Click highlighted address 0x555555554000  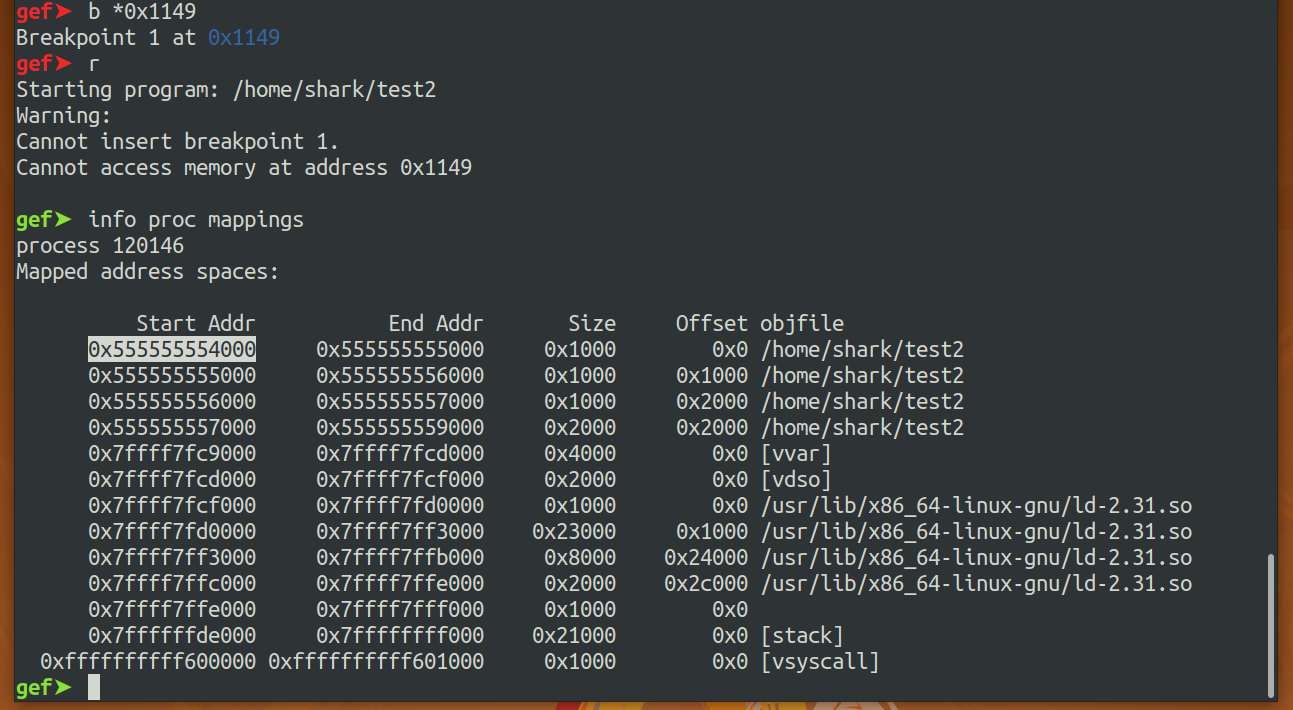click(x=172, y=350)
